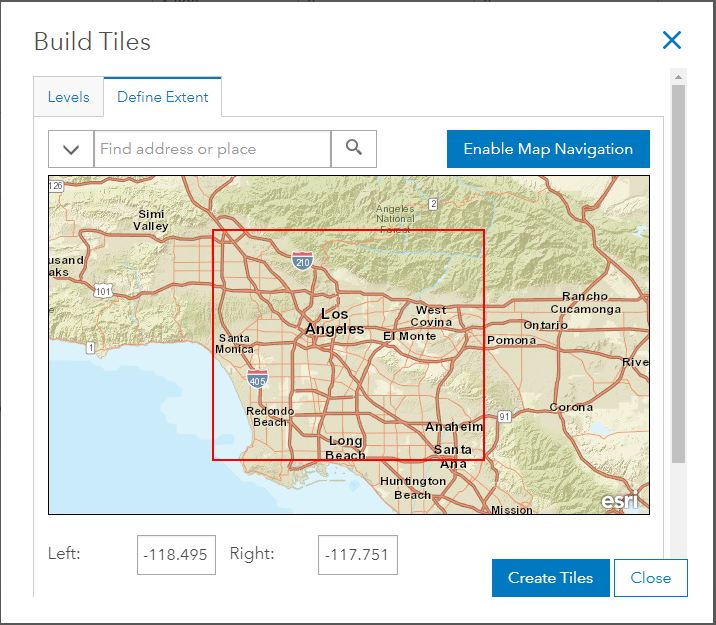Select the Define Extent tab

click(x=163, y=97)
